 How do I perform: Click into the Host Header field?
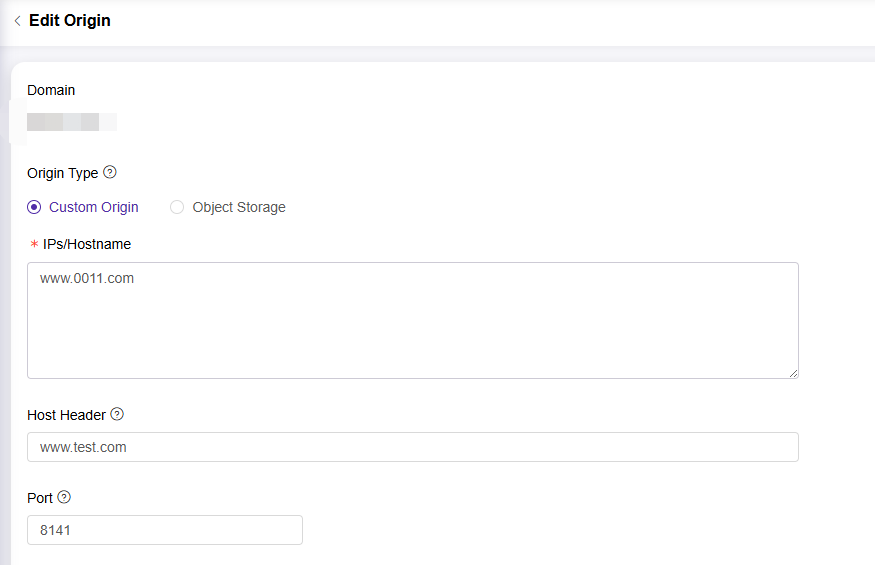point(412,447)
